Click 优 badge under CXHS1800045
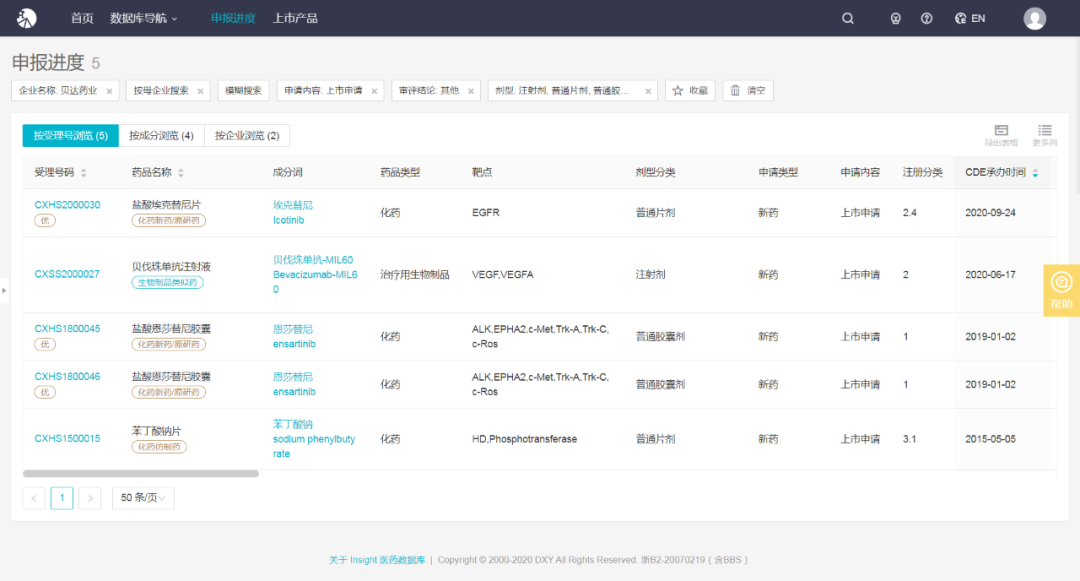The width and height of the screenshot is (1080, 581). pyautogui.click(x=45, y=344)
